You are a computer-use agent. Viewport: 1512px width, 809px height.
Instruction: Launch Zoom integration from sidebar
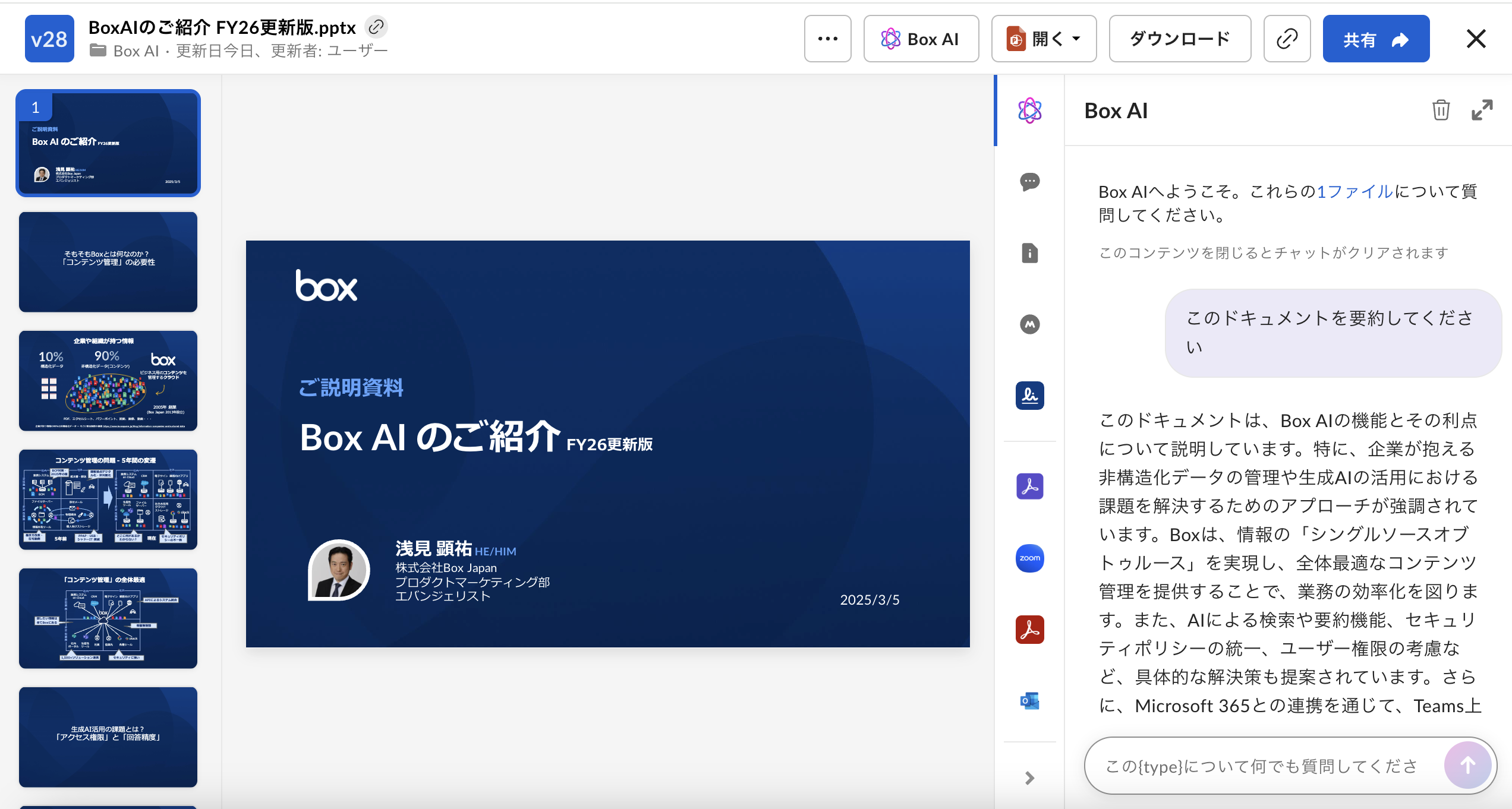[1029, 558]
